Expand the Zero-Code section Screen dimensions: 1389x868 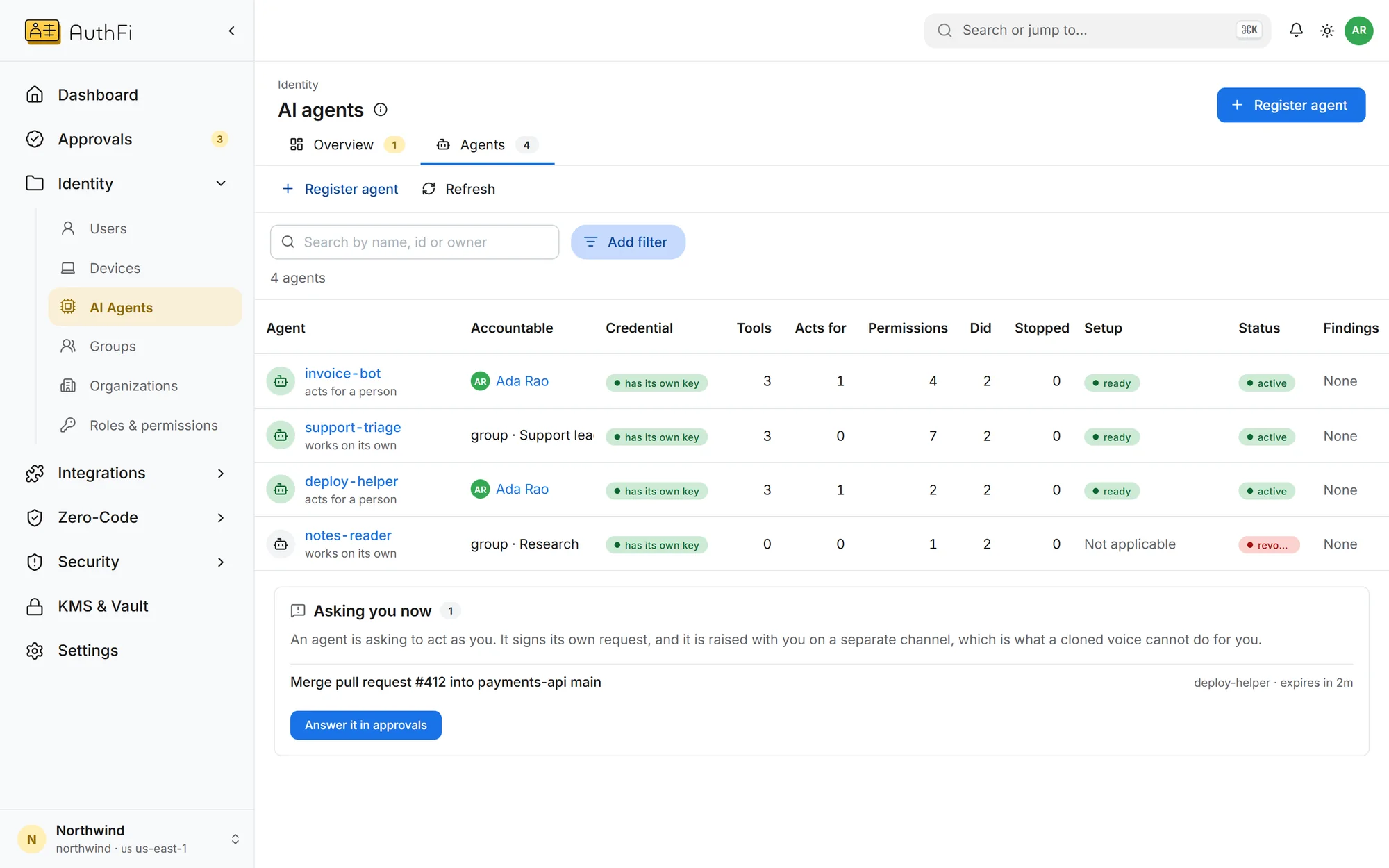click(x=221, y=517)
